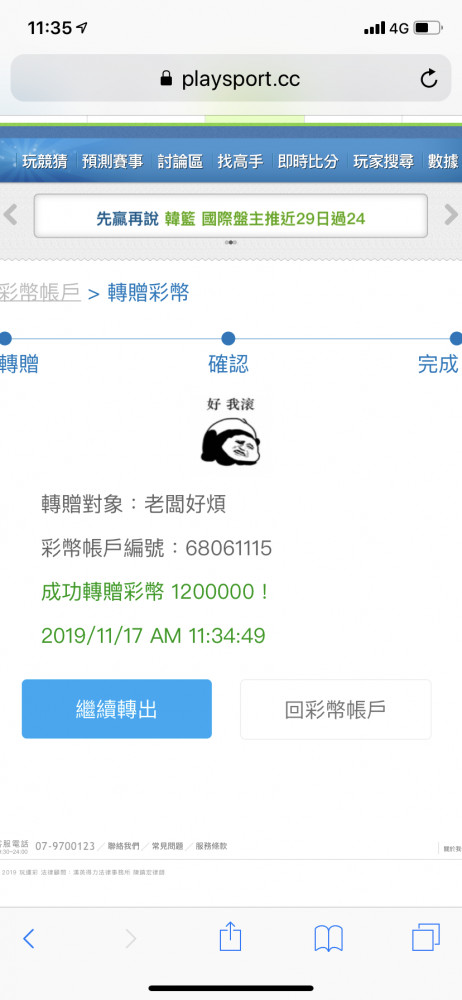Click the 繼續轉出 blue button
Screen dimensions: 462x1000
[117, 709]
